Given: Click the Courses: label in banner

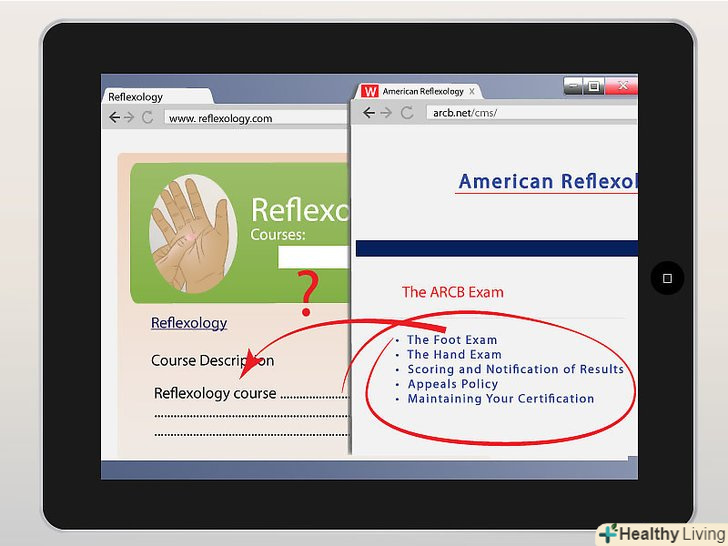Looking at the screenshot, I should point(278,234).
